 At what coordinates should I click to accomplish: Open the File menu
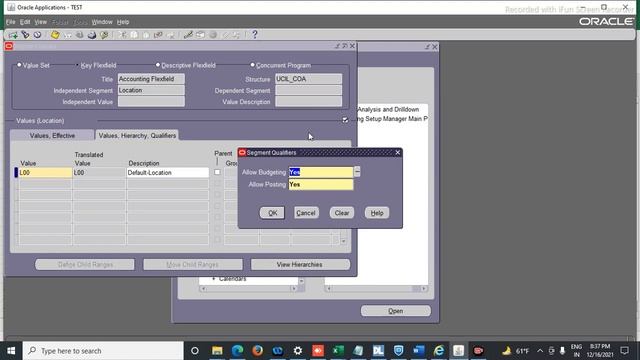click(11, 22)
